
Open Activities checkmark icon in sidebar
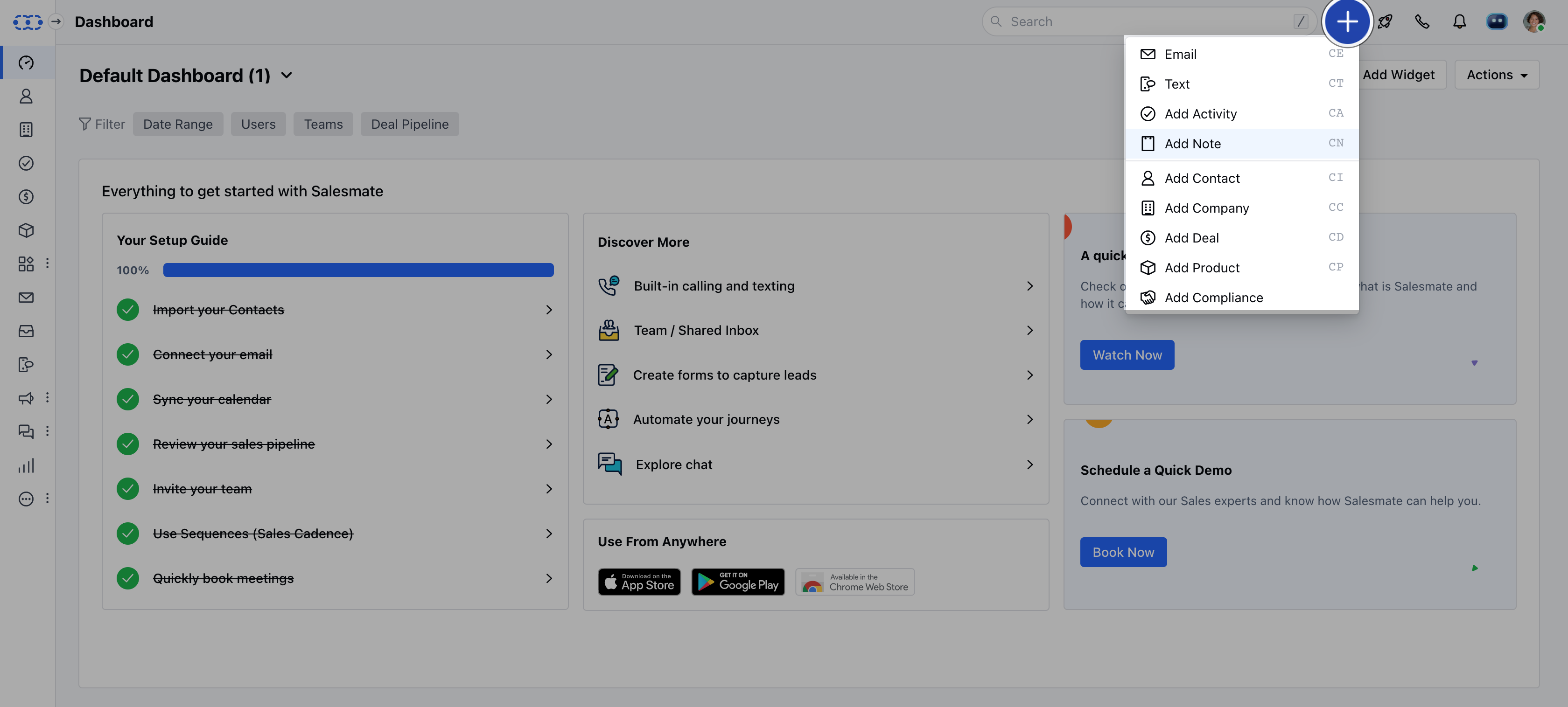click(26, 163)
